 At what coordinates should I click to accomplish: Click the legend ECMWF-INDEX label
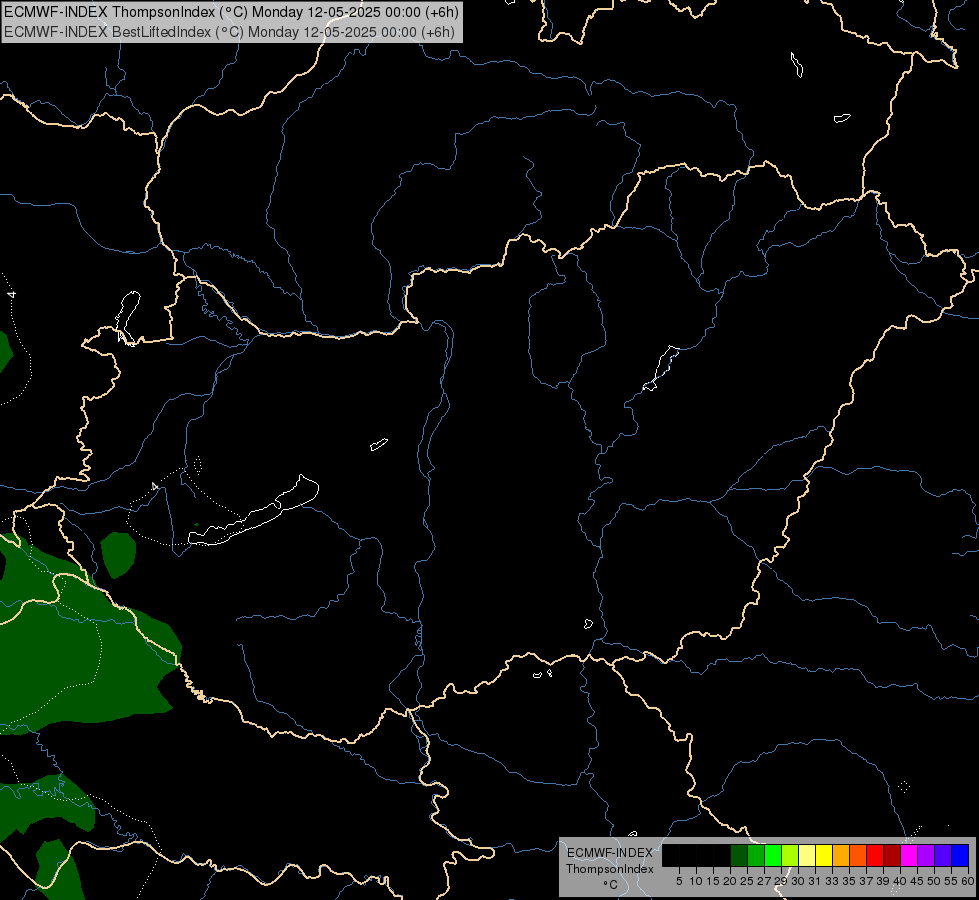click(x=610, y=853)
